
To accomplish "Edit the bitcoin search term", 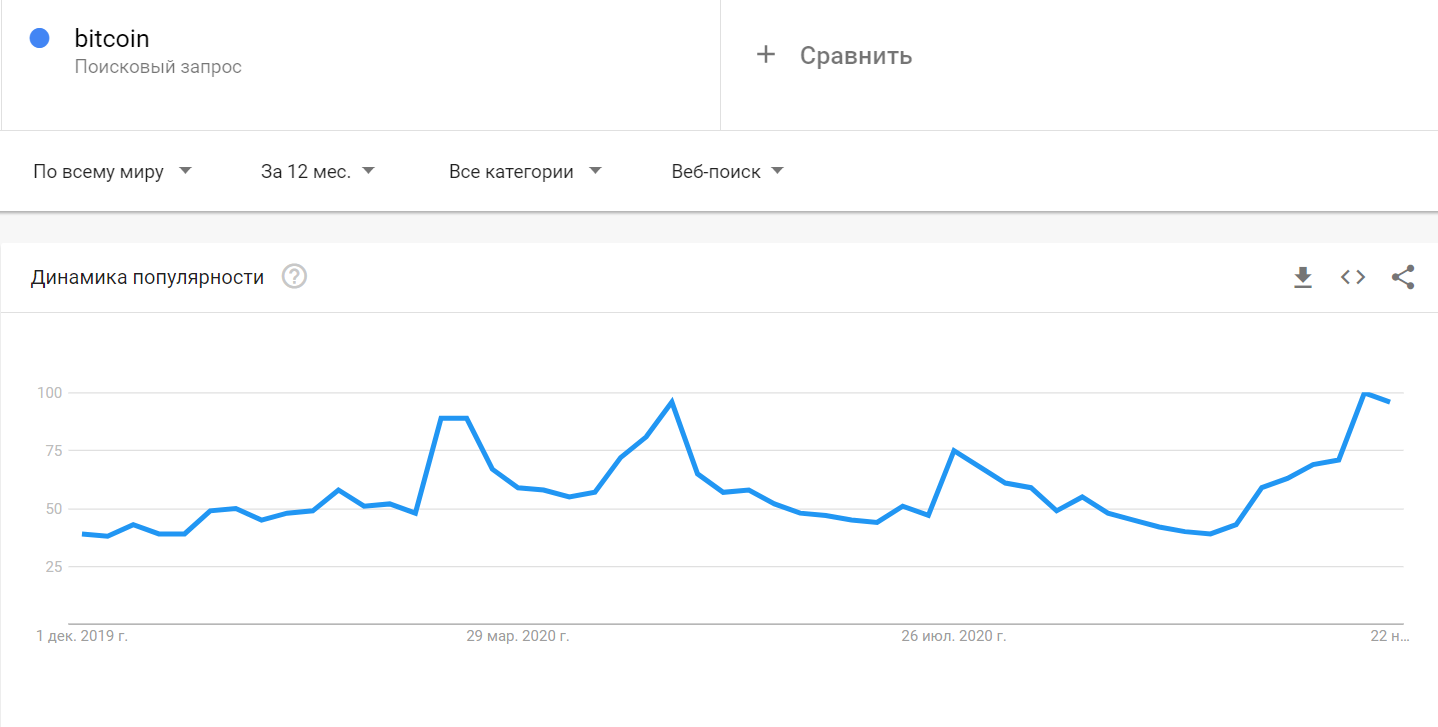I will point(112,39).
